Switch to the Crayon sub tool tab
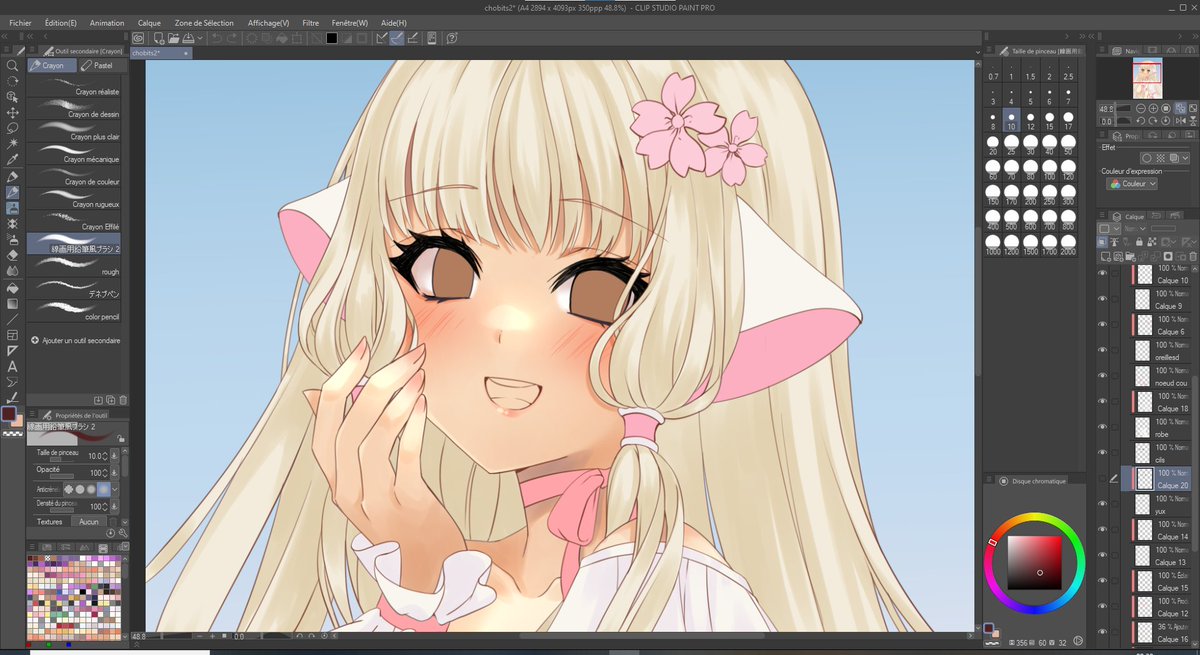 click(x=51, y=65)
